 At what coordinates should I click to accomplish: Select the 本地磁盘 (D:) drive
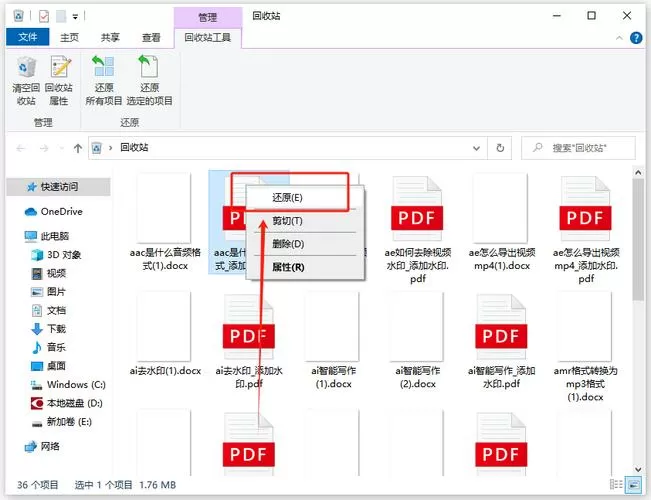pyautogui.click(x=67, y=403)
